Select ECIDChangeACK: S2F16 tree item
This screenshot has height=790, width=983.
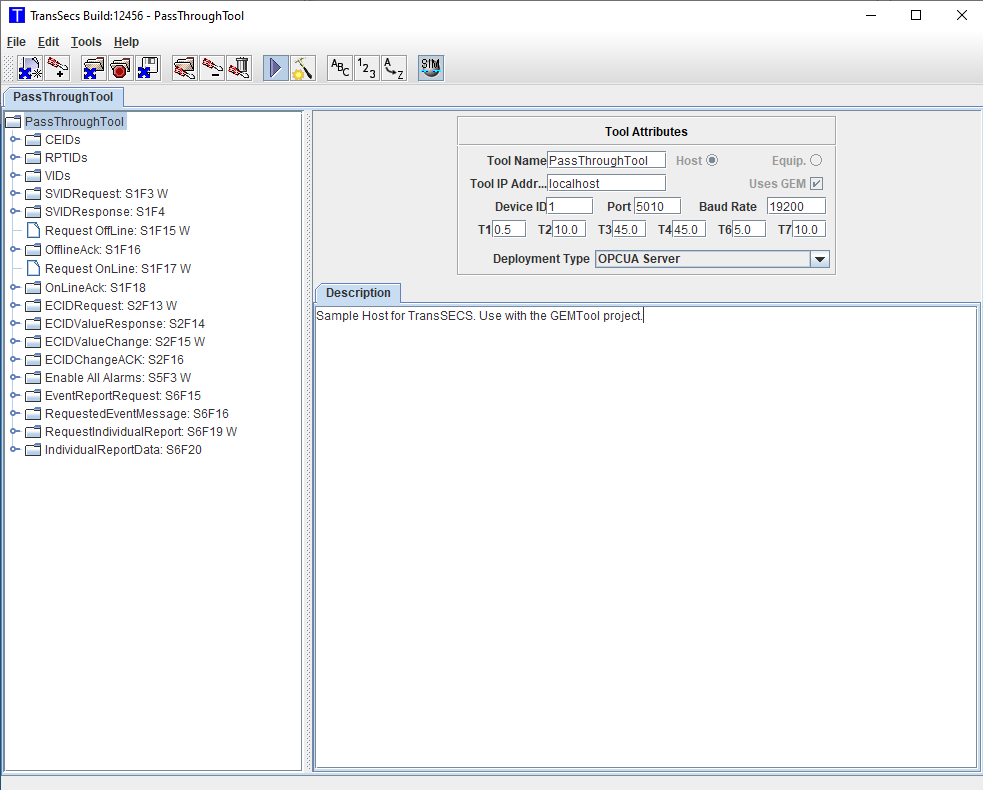(114, 360)
